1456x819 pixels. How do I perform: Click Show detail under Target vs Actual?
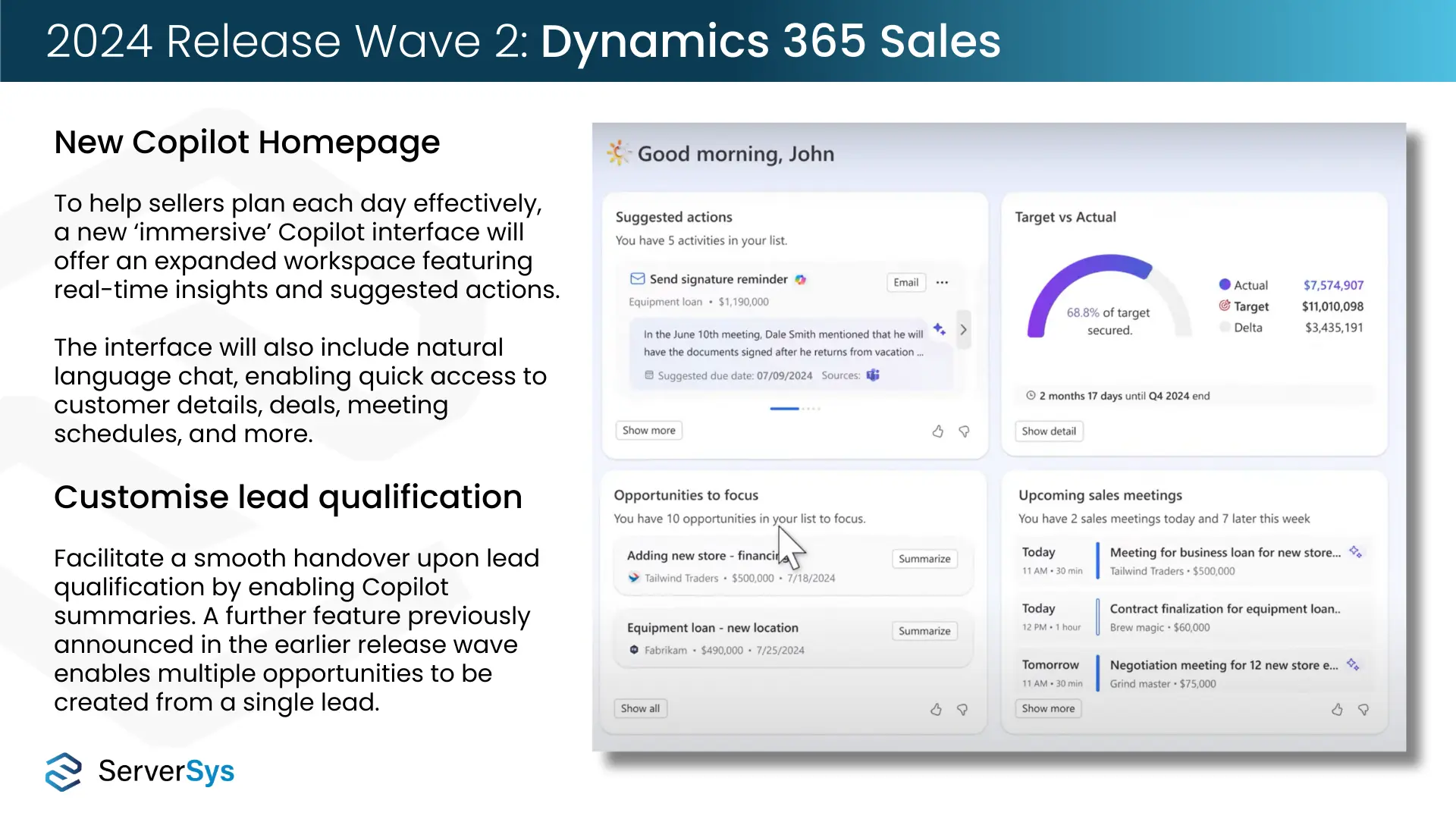tap(1049, 431)
